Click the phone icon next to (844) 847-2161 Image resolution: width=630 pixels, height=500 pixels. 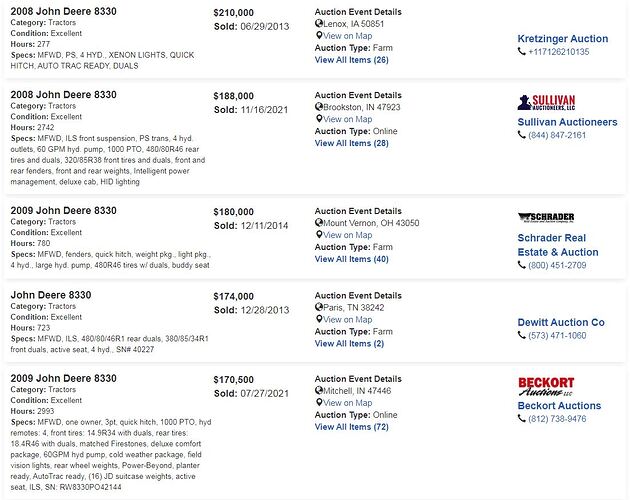[x=522, y=135]
